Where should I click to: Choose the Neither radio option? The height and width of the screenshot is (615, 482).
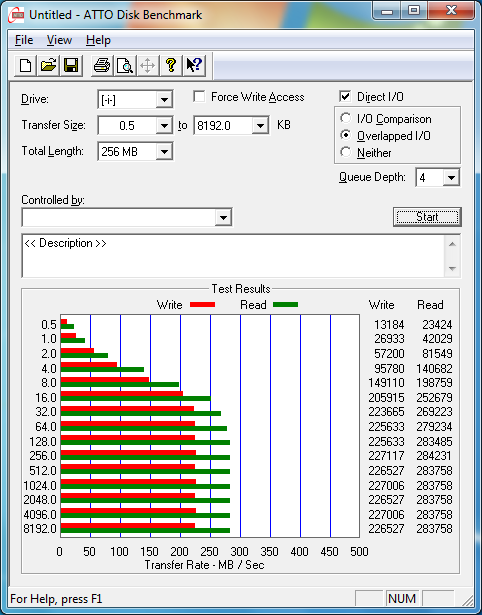click(x=346, y=152)
